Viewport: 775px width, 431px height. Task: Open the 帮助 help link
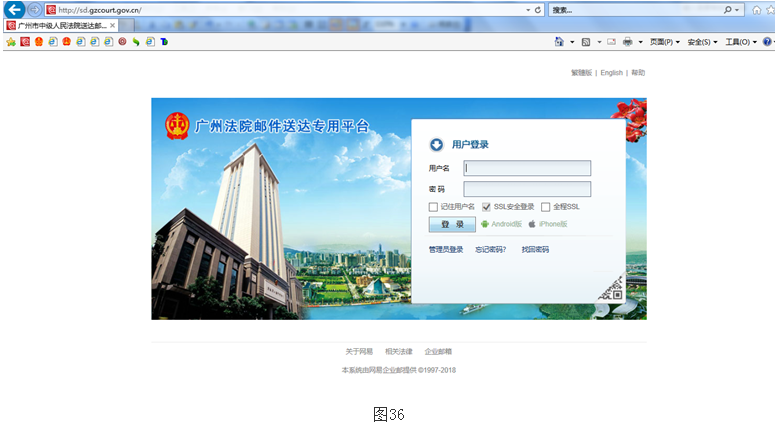tap(638, 73)
